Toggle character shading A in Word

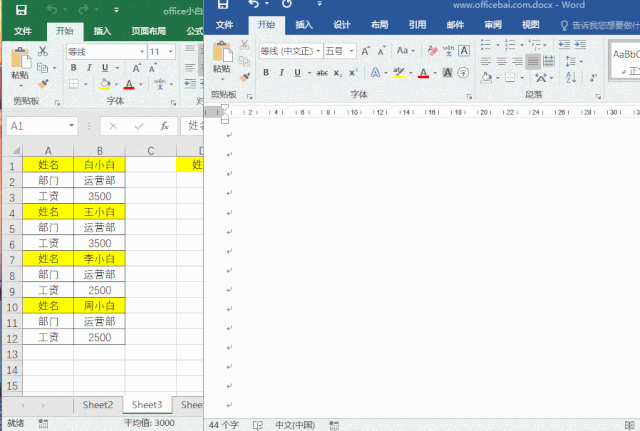tap(448, 73)
